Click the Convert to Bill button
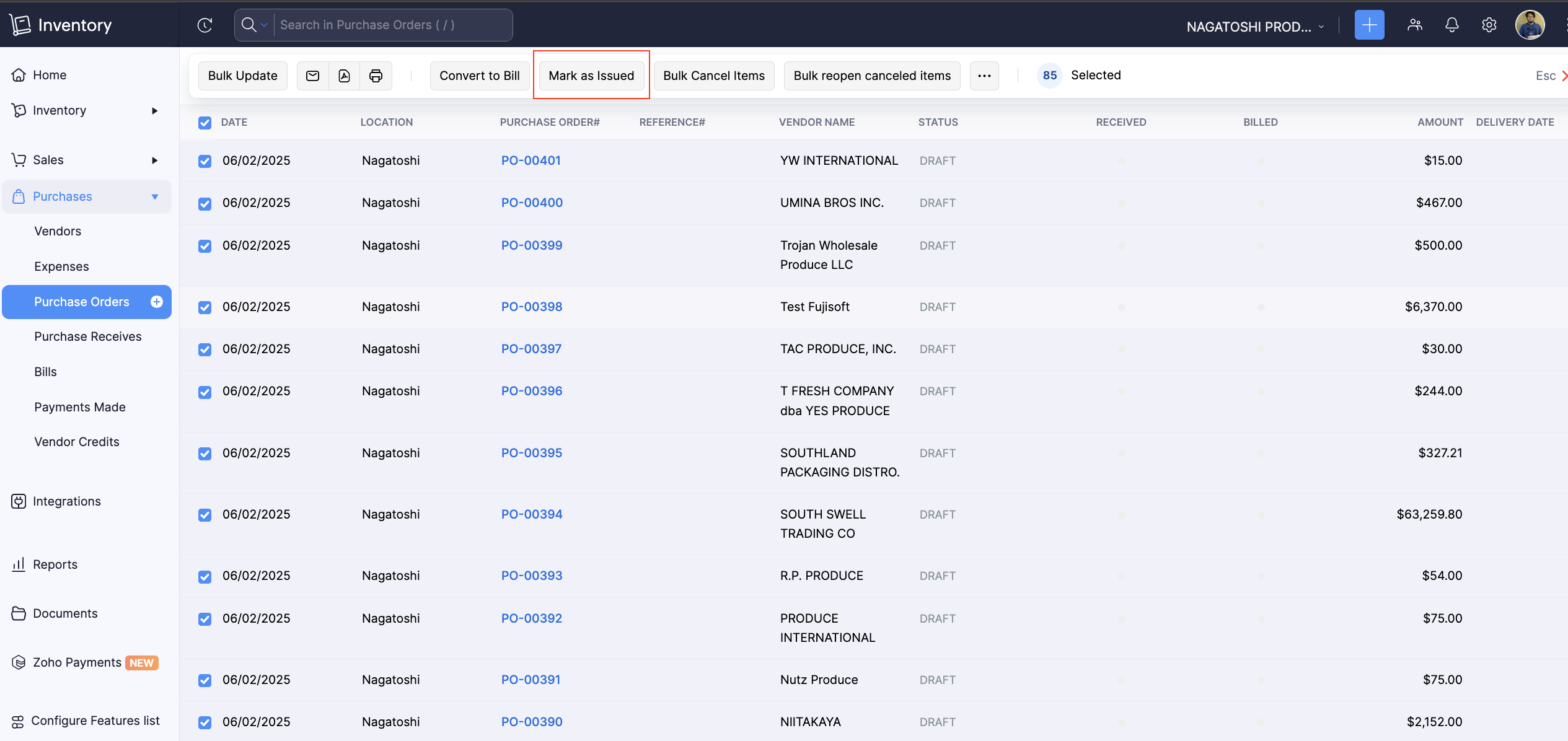The width and height of the screenshot is (1568, 741). [x=480, y=76]
